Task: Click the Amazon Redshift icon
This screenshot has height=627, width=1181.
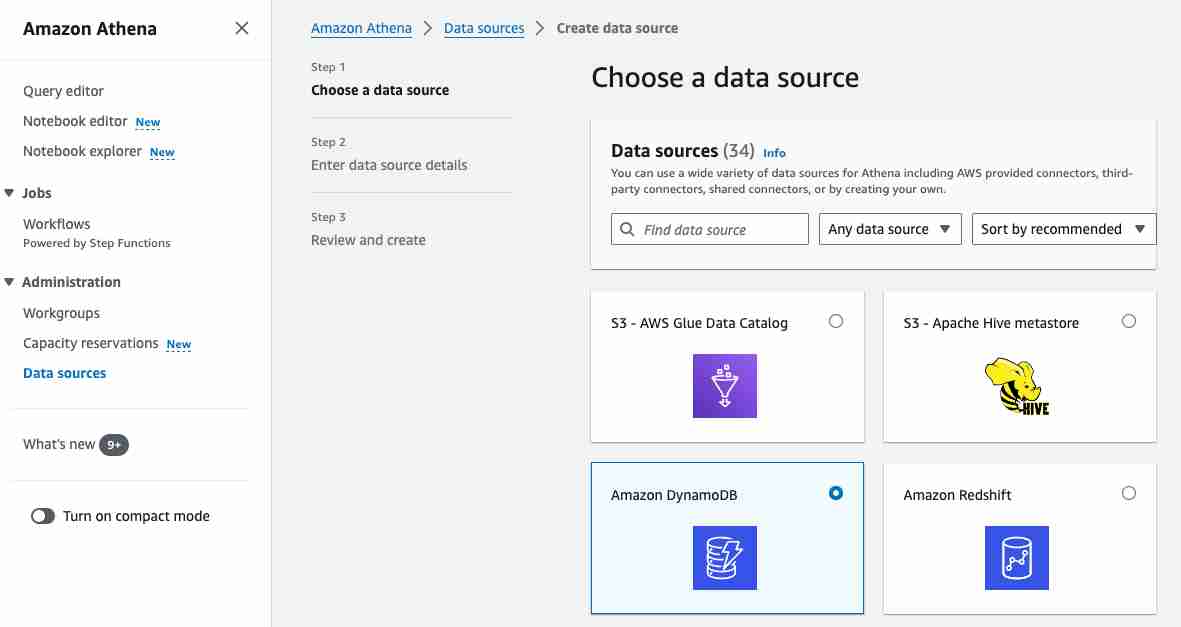Action: 1017,558
